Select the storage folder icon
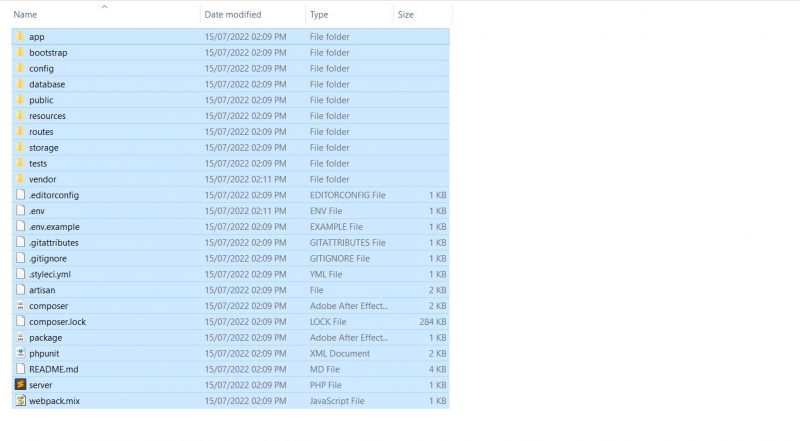This screenshot has width=800, height=441. point(20,148)
